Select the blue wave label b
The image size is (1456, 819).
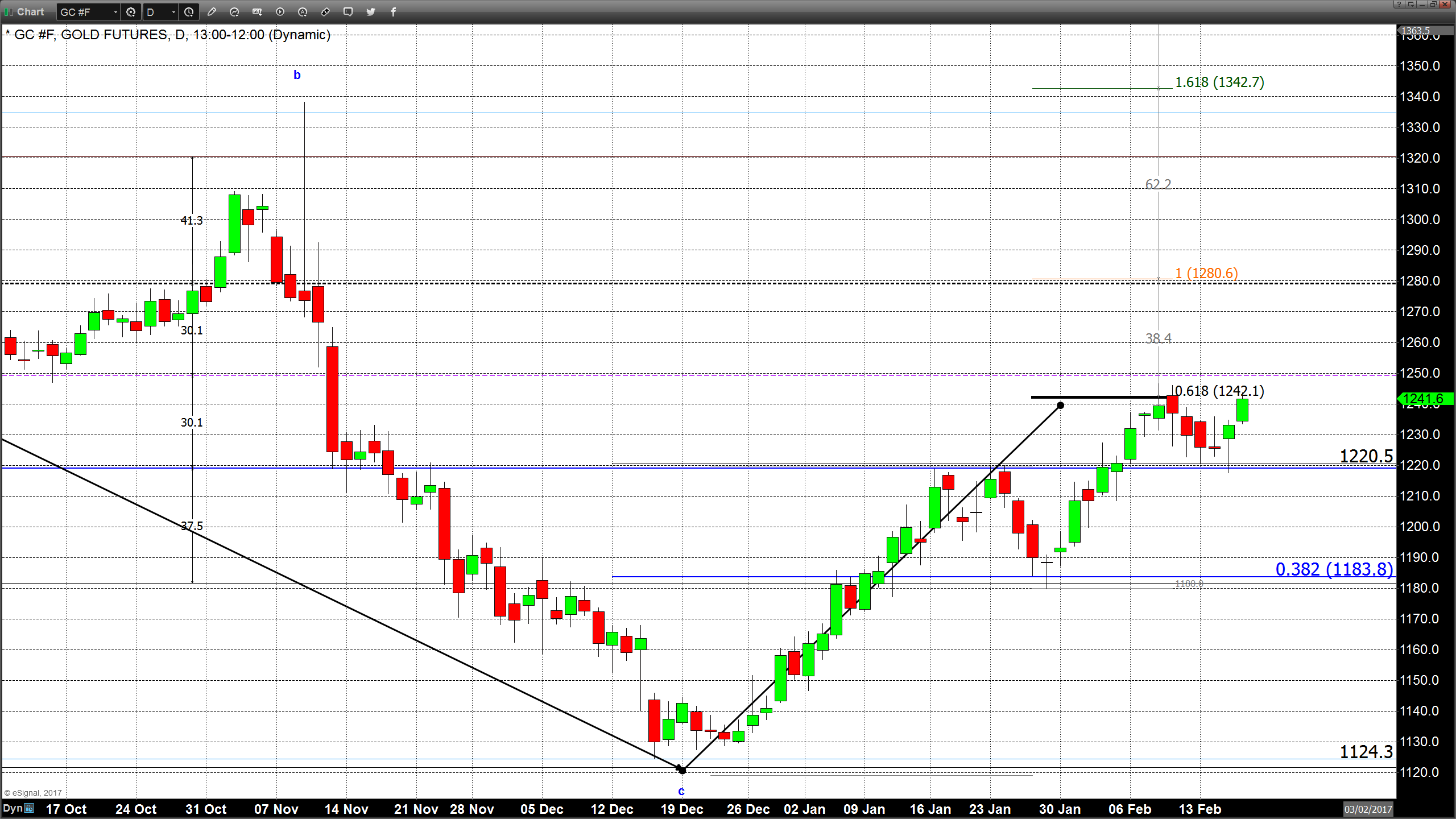pyautogui.click(x=297, y=75)
